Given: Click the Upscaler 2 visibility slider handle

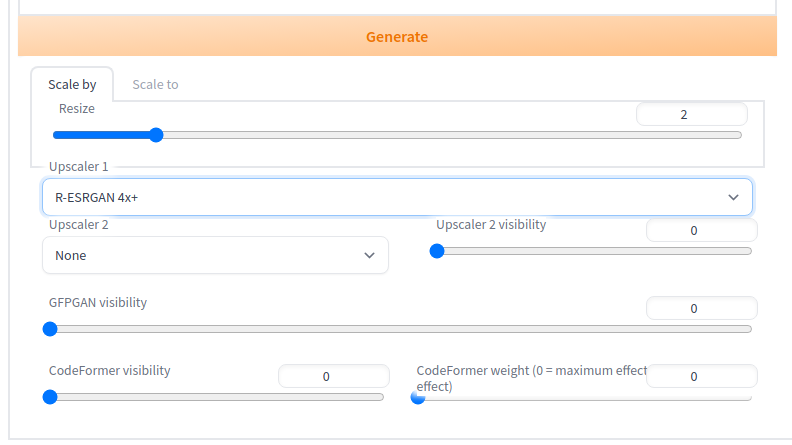Looking at the screenshot, I should [437, 251].
